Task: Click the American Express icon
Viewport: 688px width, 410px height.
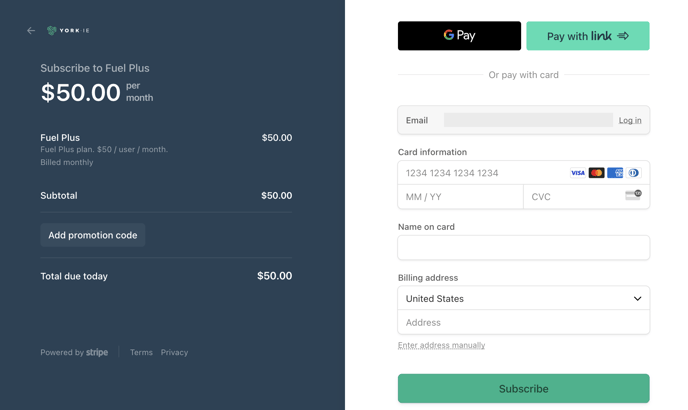Action: (615, 173)
